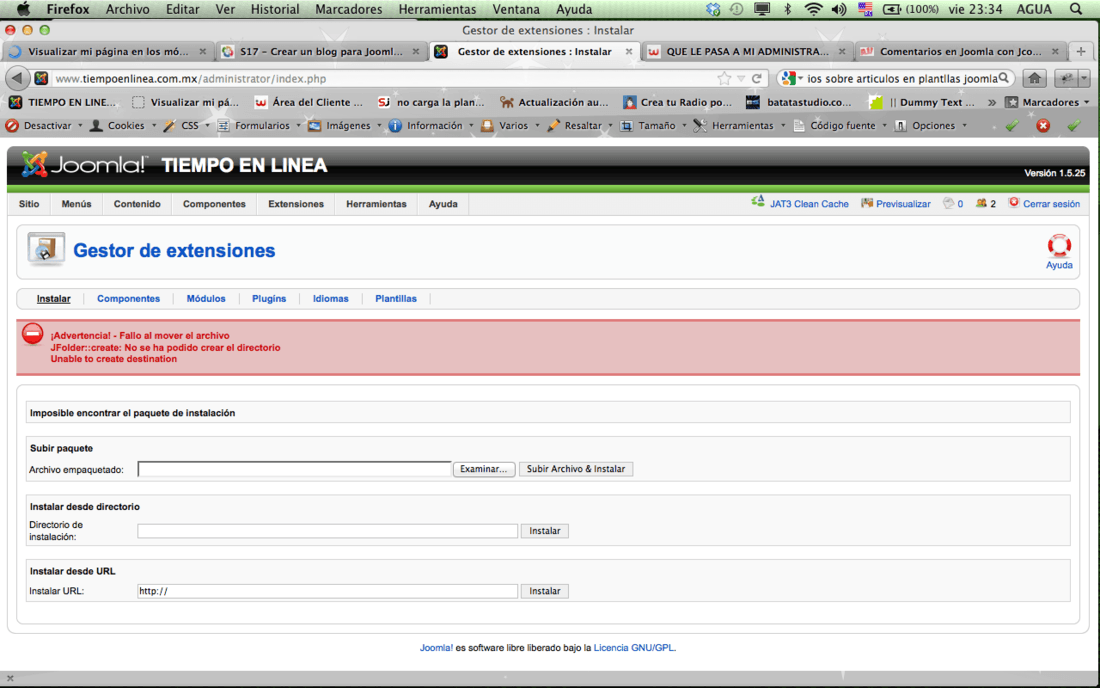Click the volume icon in menu bar
Image resolution: width=1100 pixels, height=688 pixels.
click(x=839, y=9)
